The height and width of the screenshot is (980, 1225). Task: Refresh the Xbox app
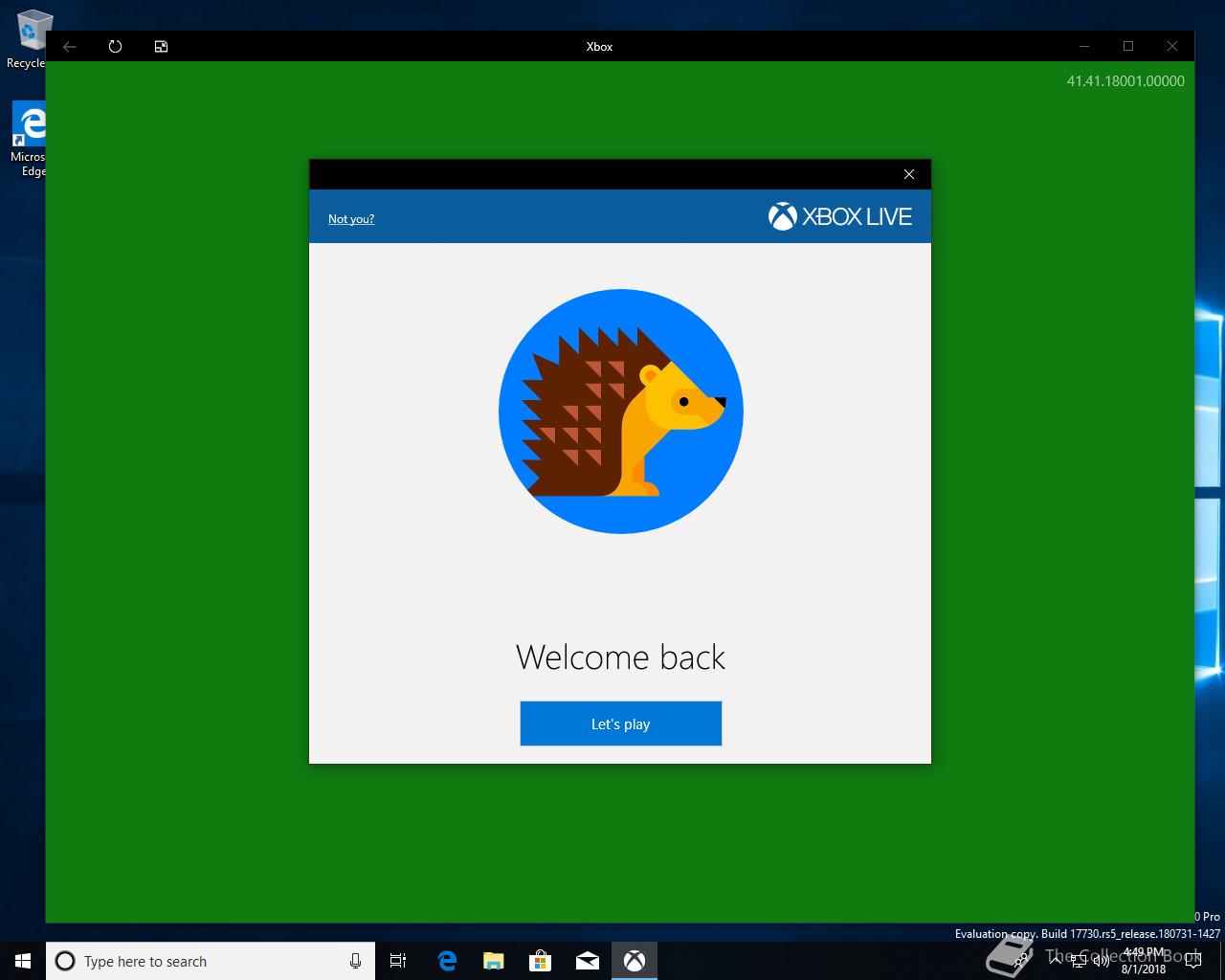[x=115, y=46]
